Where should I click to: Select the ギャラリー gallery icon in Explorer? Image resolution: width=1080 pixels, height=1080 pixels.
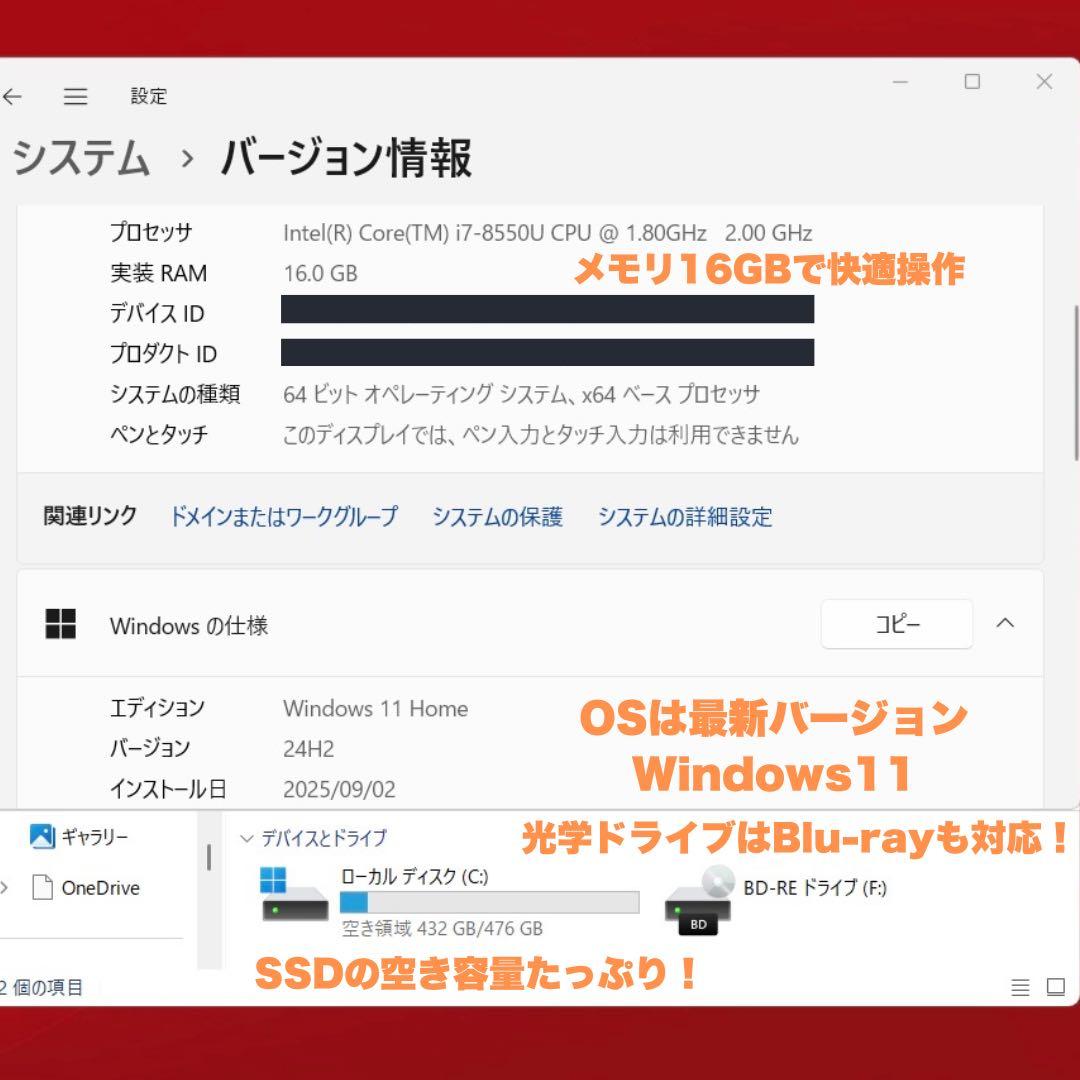[42, 836]
